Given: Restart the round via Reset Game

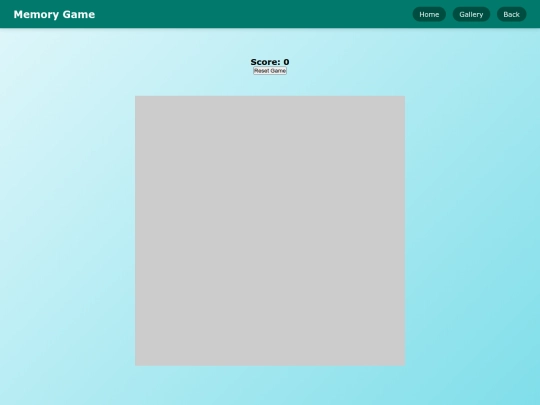Looking at the screenshot, I should (270, 71).
